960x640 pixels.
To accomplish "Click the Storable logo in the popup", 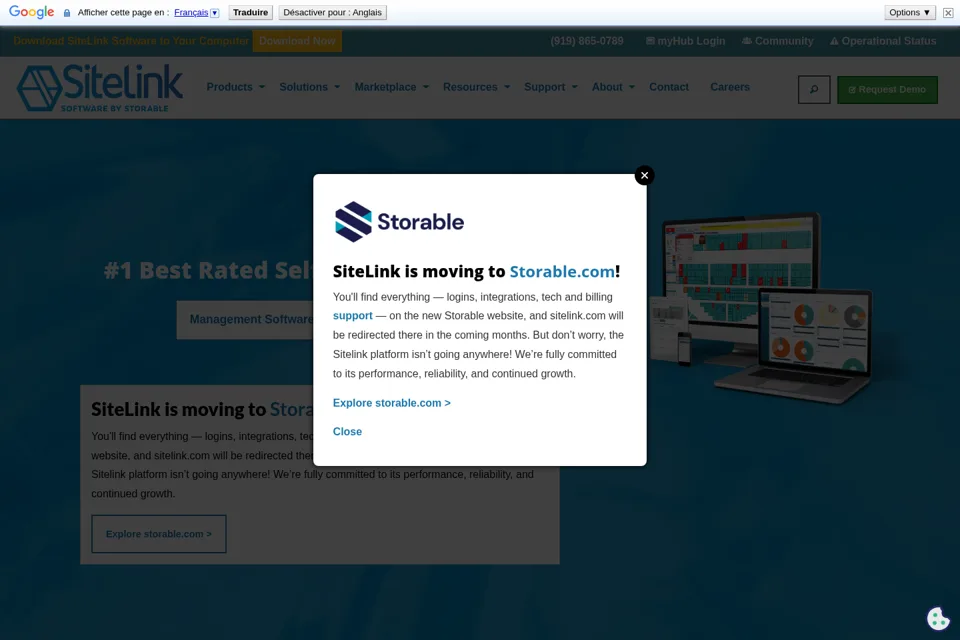I will pos(399,222).
